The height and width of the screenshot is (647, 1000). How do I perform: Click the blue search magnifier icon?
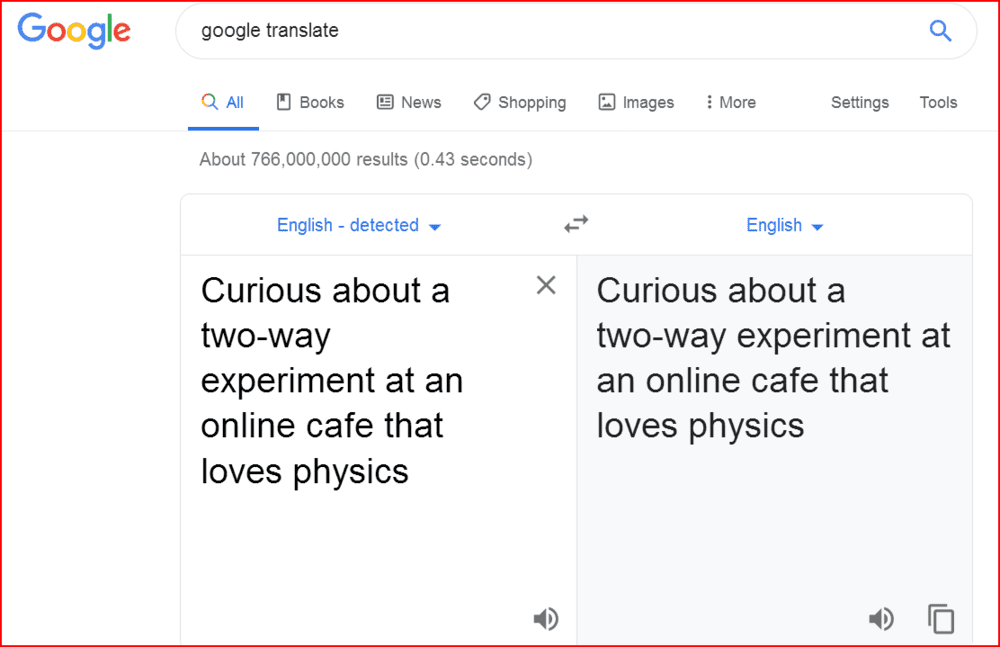tap(940, 31)
